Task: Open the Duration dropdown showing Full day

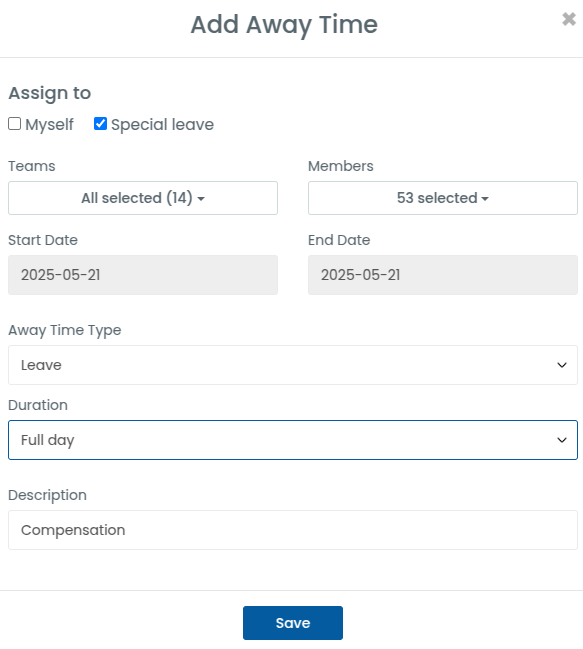Action: pos(293,440)
